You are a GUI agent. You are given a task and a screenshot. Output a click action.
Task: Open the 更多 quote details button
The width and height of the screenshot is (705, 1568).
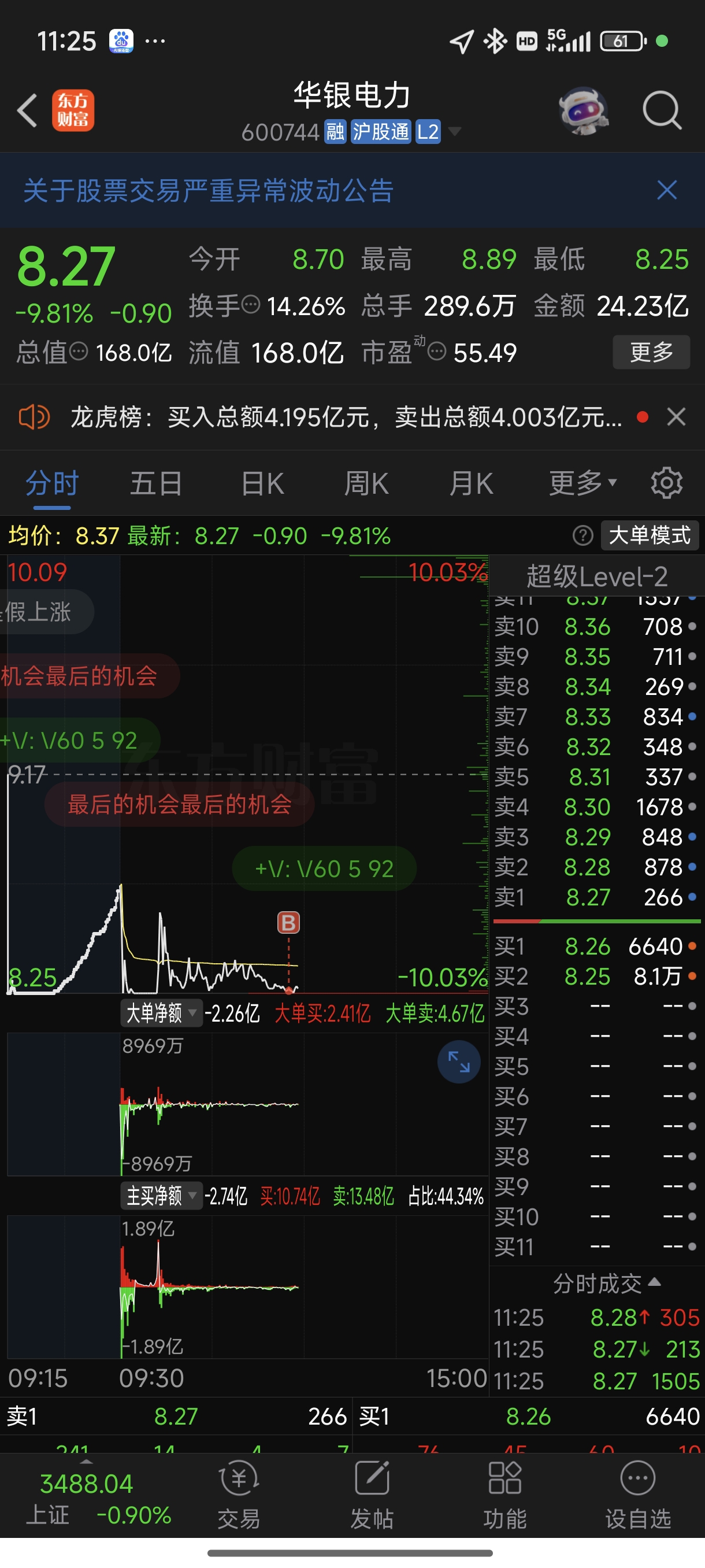(x=651, y=352)
